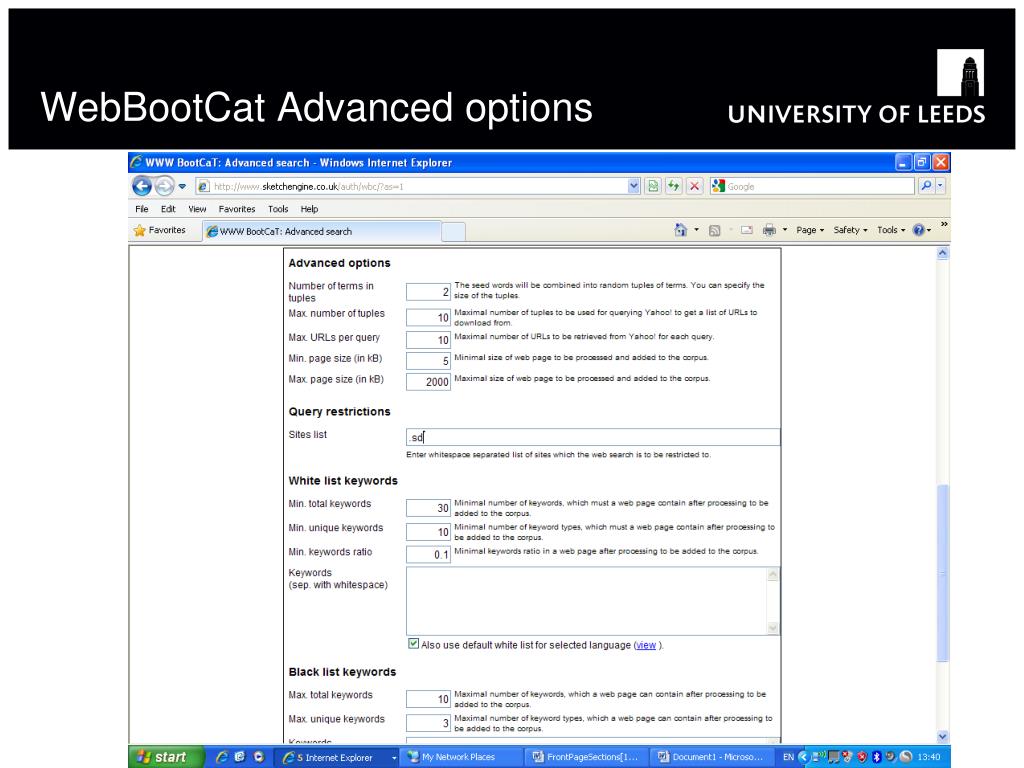Click the Favorites star button
This screenshot has height=768, width=1024.
pyautogui.click(x=159, y=231)
